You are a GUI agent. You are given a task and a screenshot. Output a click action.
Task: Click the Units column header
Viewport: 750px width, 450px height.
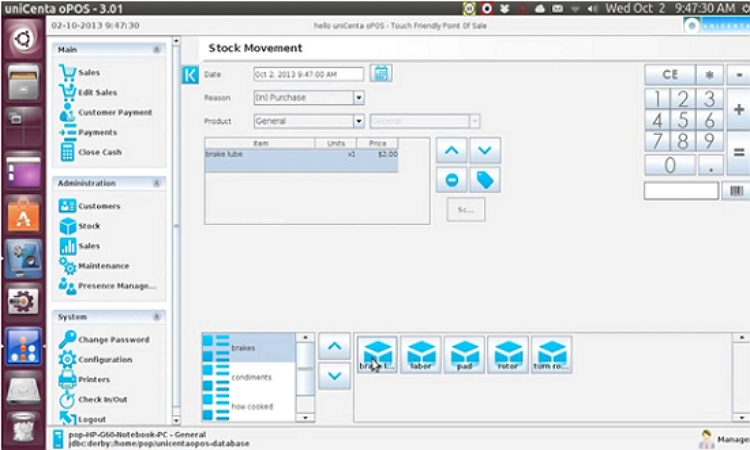click(x=336, y=143)
